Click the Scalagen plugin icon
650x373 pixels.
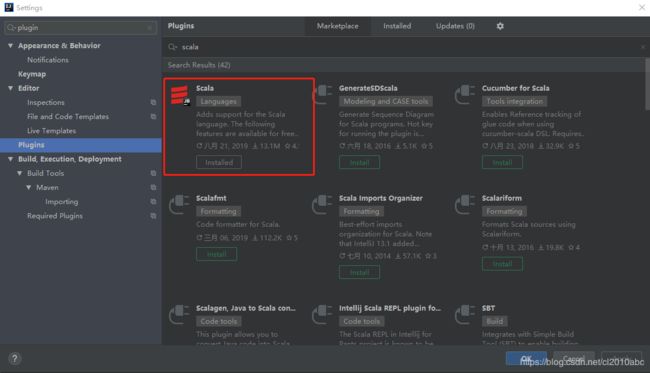179,315
